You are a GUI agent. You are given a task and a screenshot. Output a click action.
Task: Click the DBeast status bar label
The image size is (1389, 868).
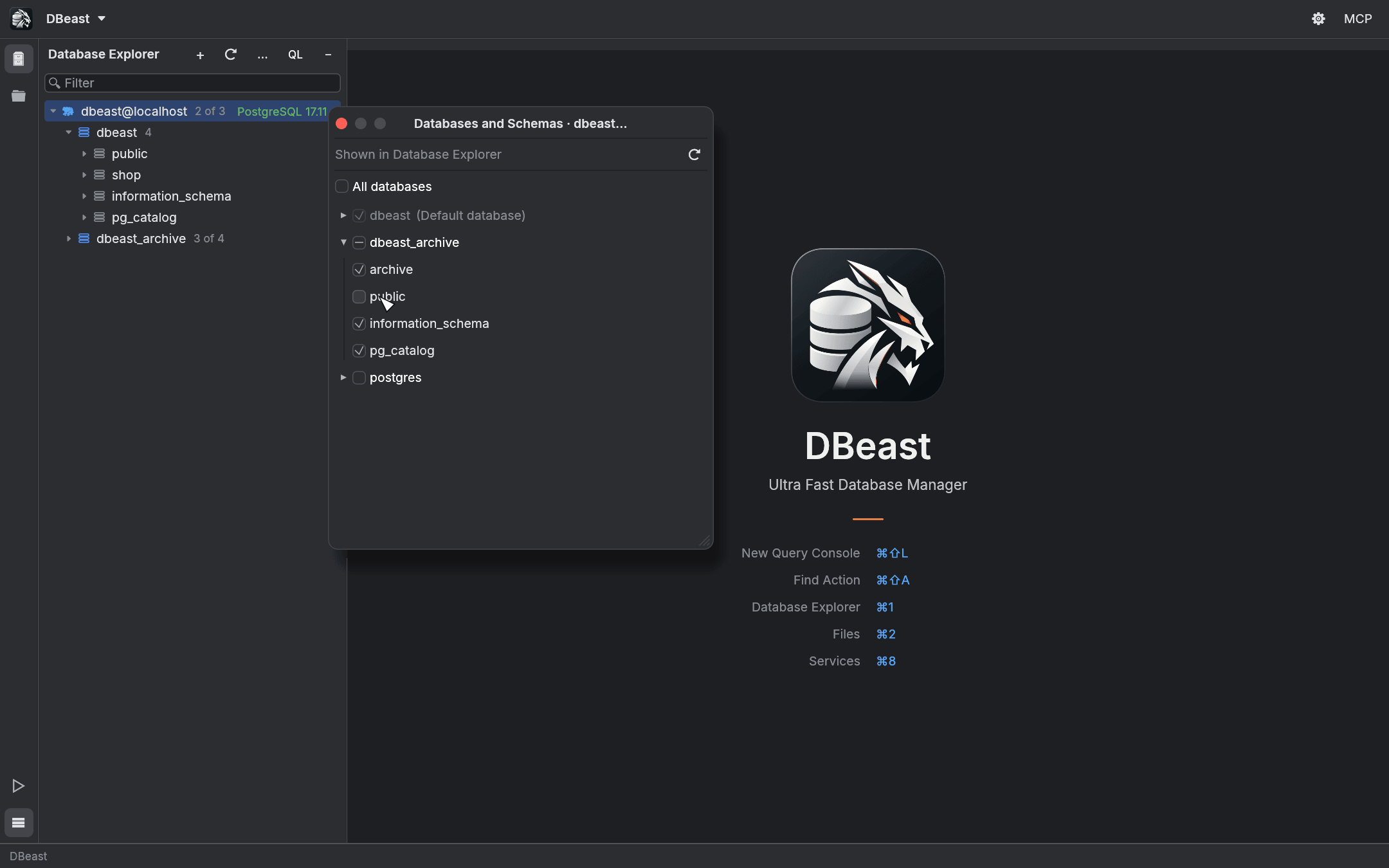coord(28,856)
